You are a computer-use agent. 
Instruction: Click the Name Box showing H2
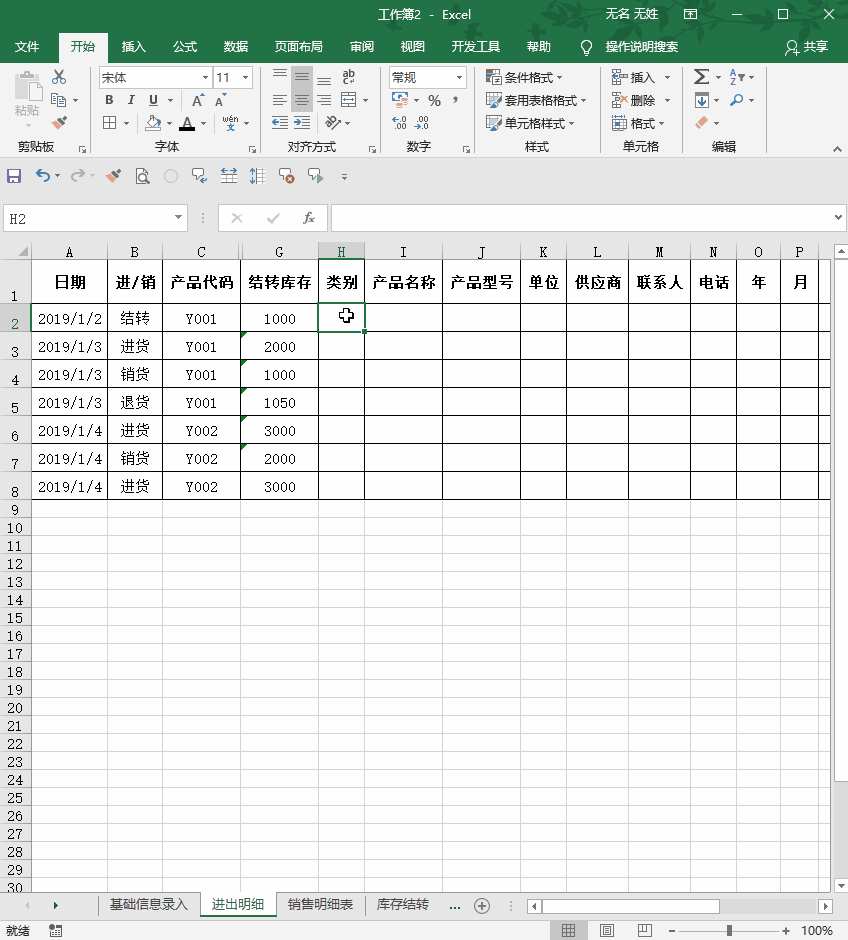tap(95, 218)
